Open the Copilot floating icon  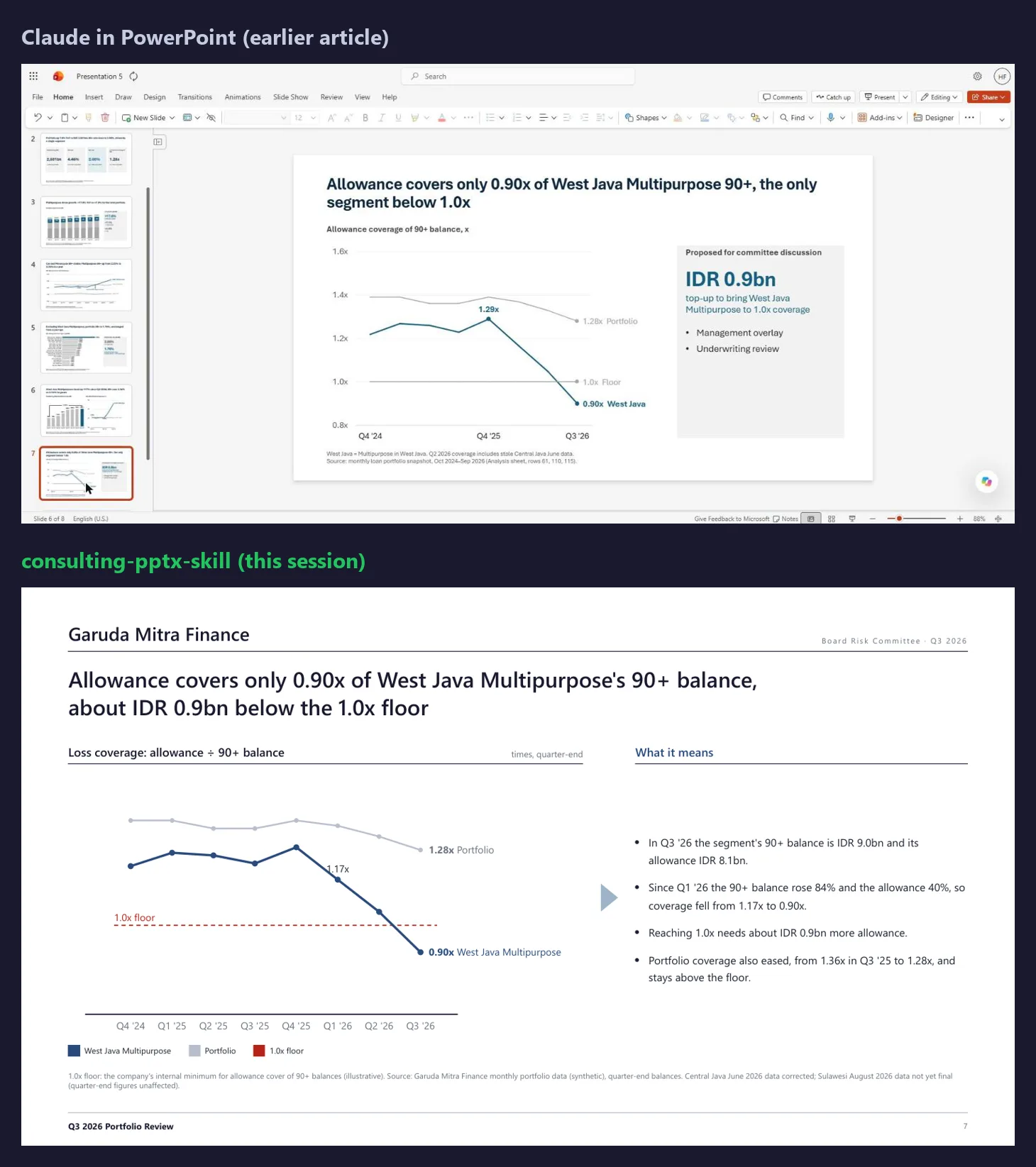(986, 482)
